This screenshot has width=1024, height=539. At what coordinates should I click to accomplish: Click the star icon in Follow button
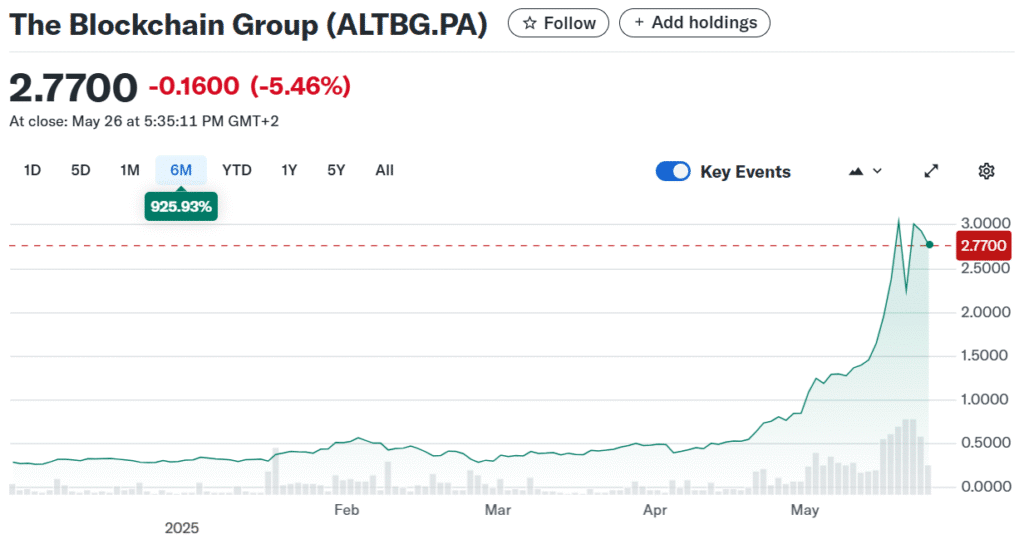pyautogui.click(x=530, y=23)
